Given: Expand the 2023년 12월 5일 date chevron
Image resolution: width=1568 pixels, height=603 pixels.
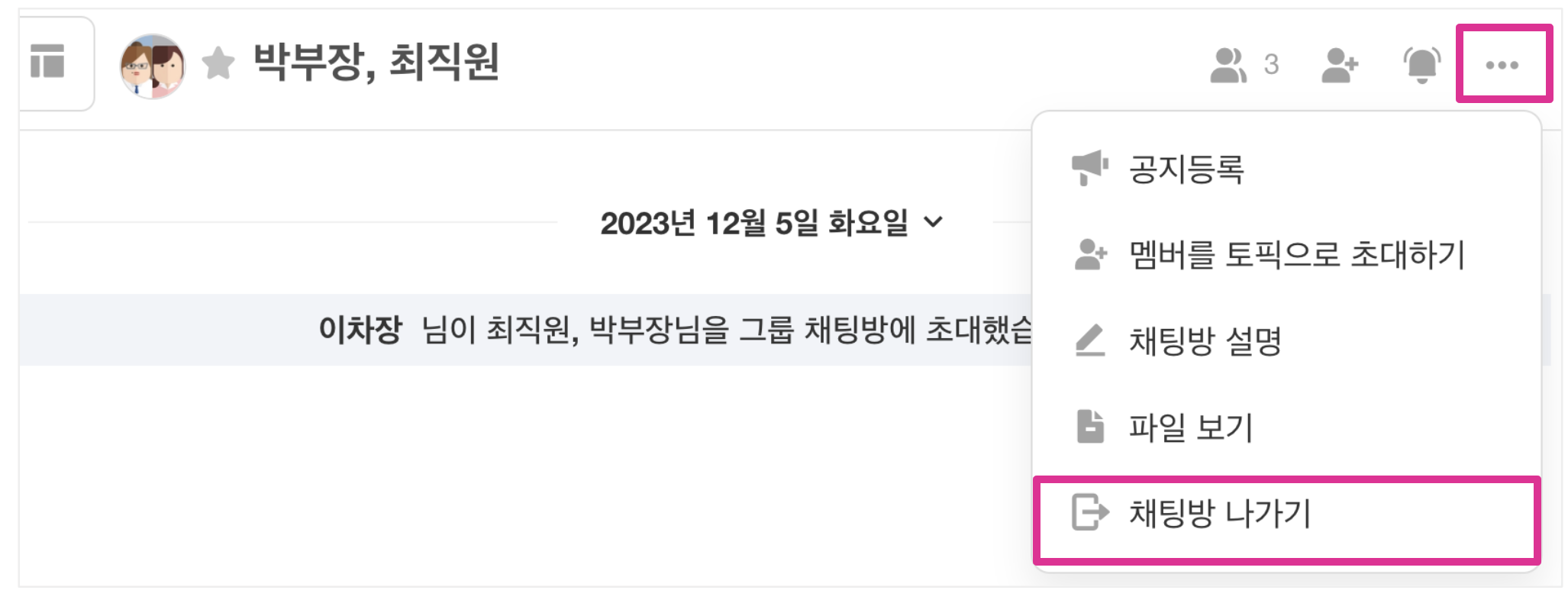Looking at the screenshot, I should point(934,222).
